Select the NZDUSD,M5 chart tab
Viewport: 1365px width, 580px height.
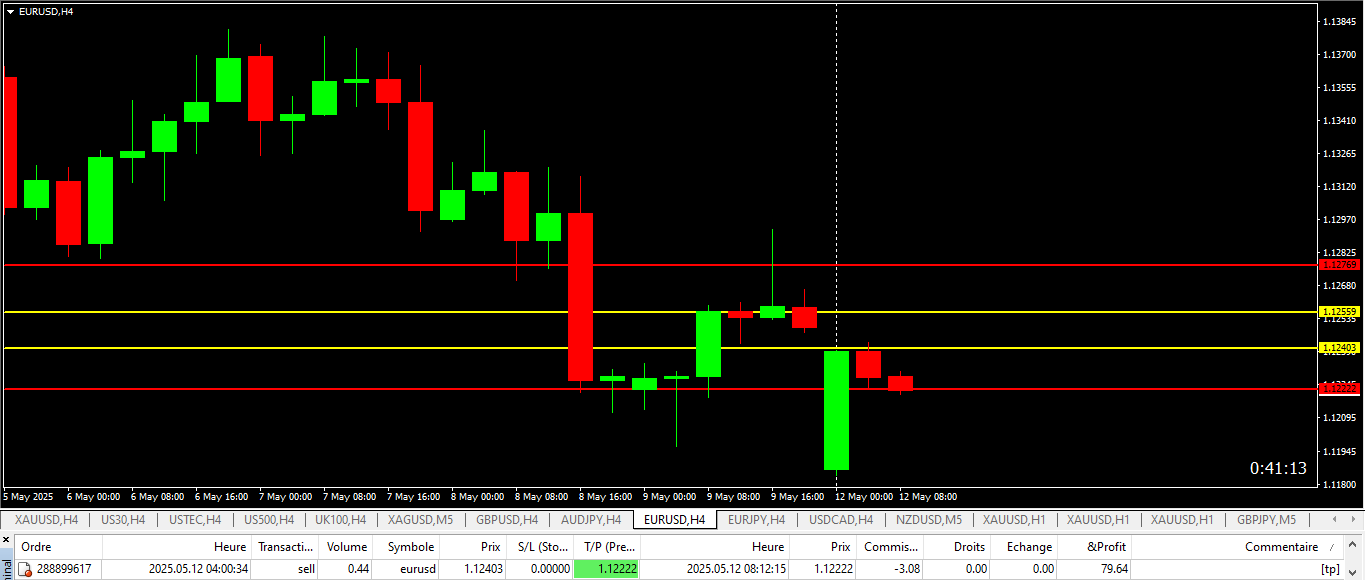pos(929,520)
